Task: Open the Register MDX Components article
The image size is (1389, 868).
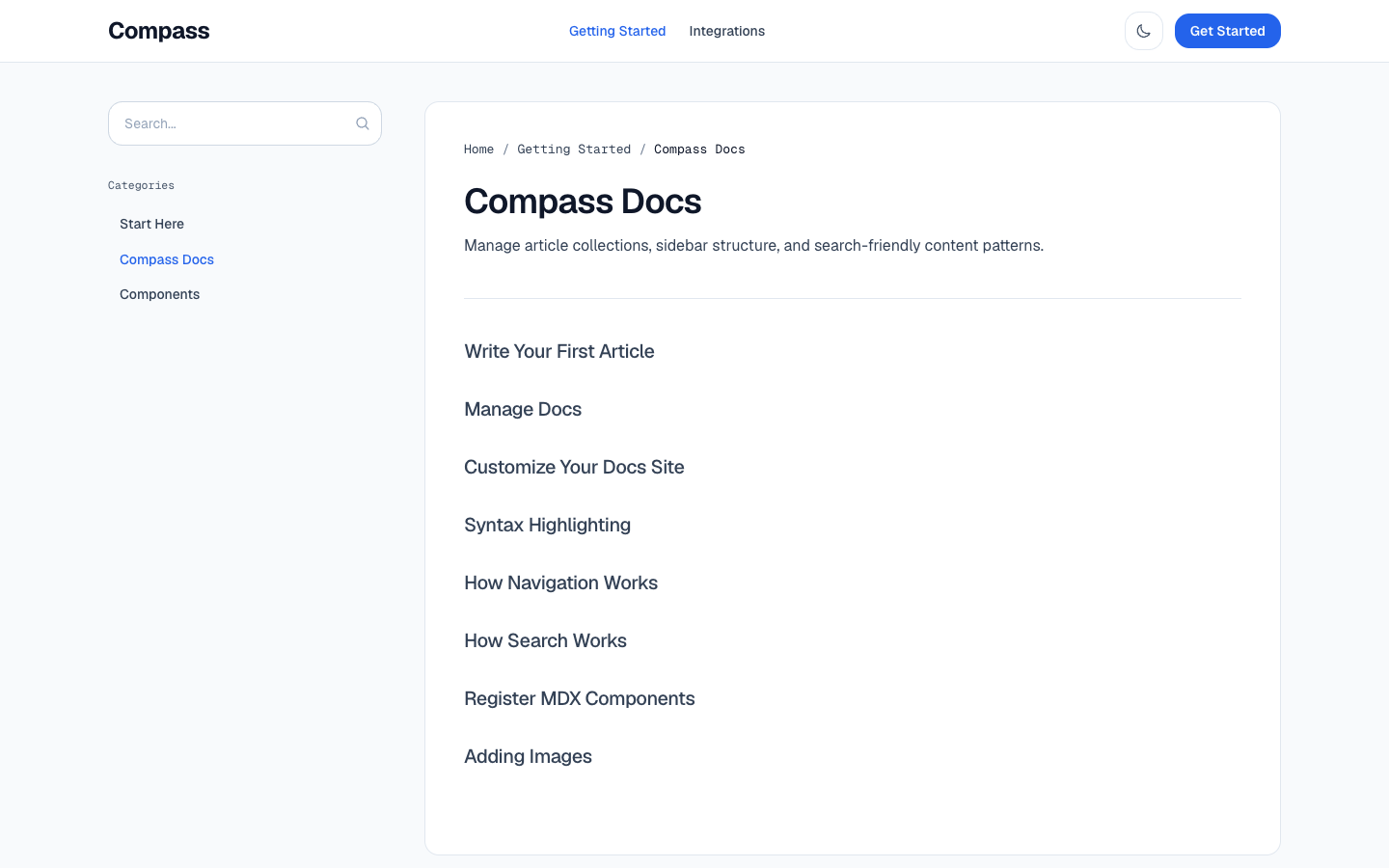Action: point(580,698)
